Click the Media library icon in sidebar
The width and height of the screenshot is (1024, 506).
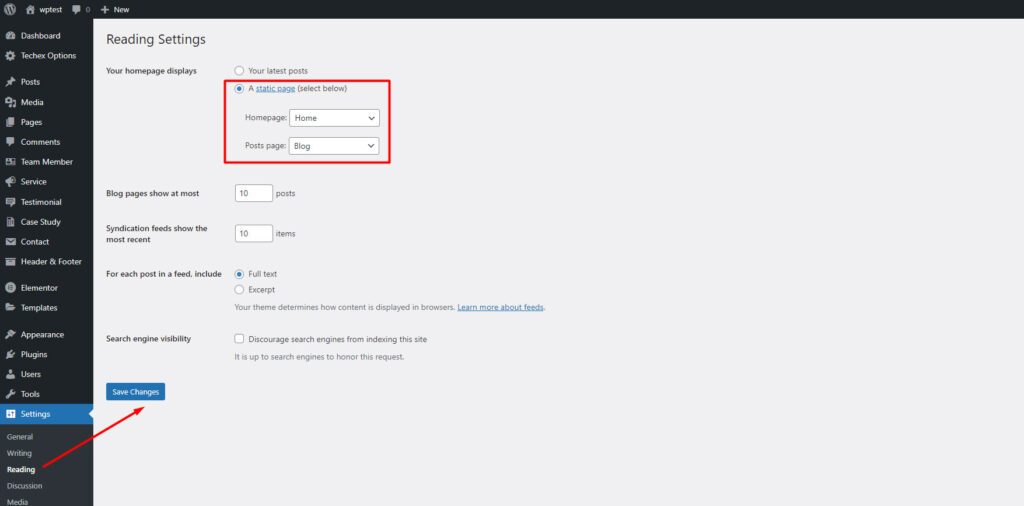(x=10, y=102)
